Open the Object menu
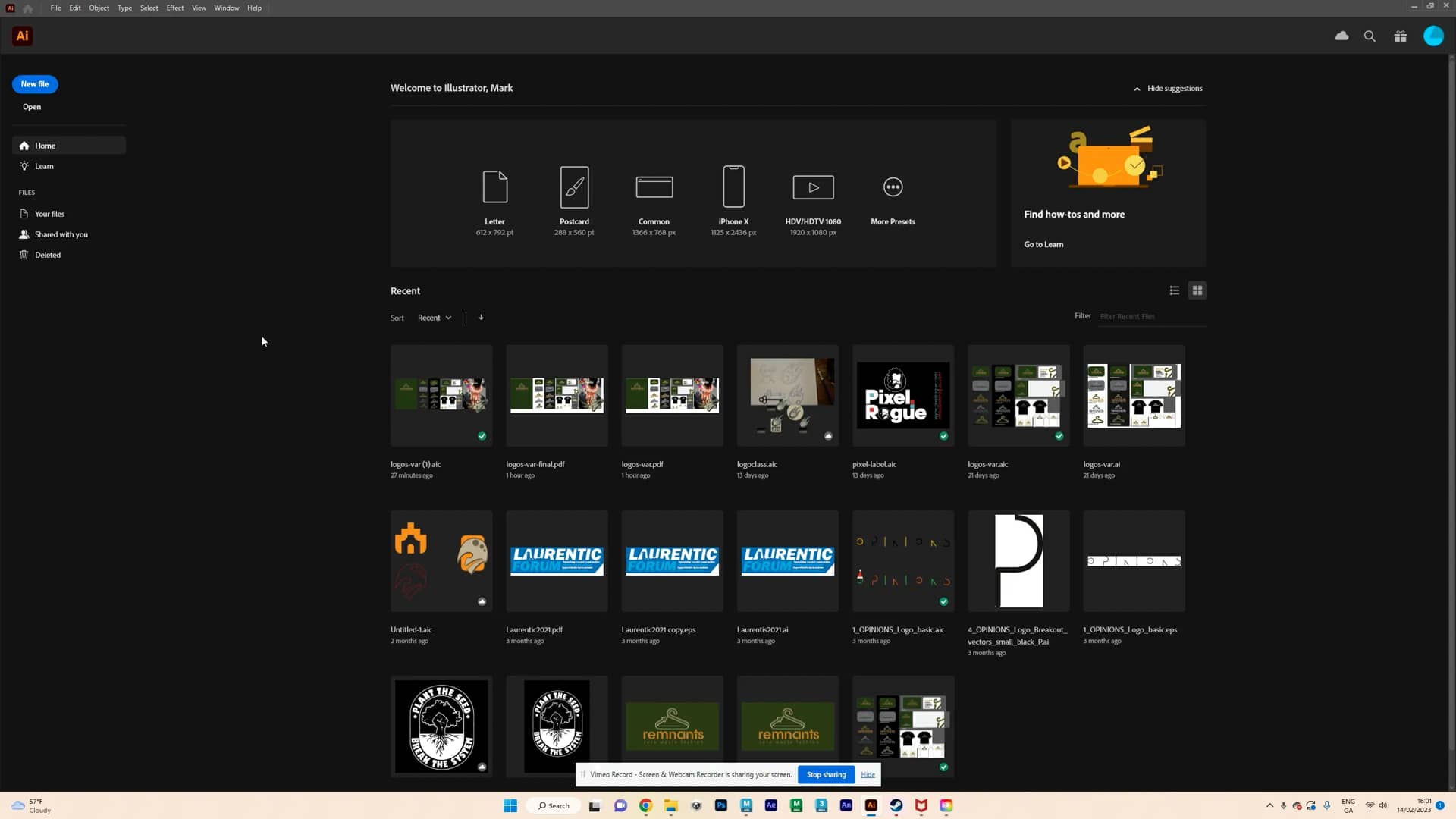 click(x=99, y=8)
